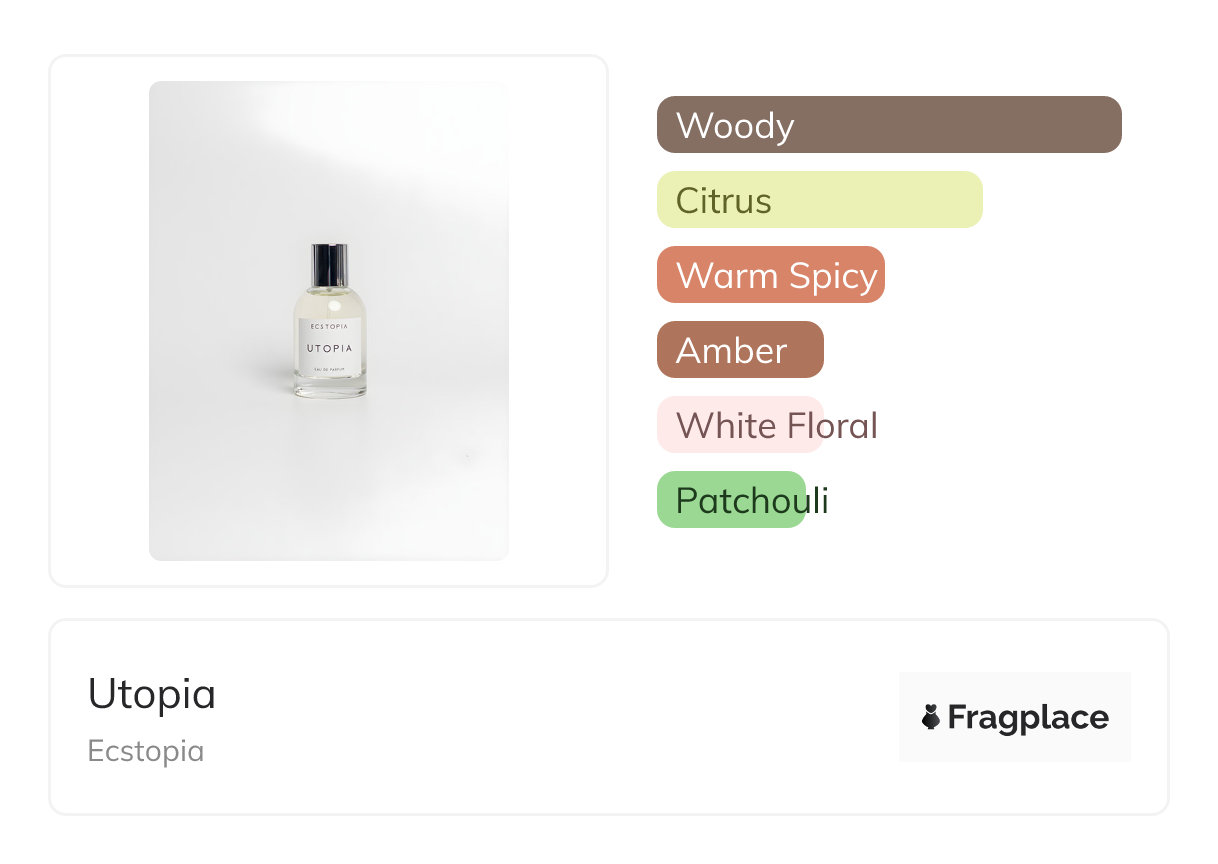Click the Utopia fragrance title
Image resolution: width=1218 pixels, height=864 pixels.
tap(152, 694)
